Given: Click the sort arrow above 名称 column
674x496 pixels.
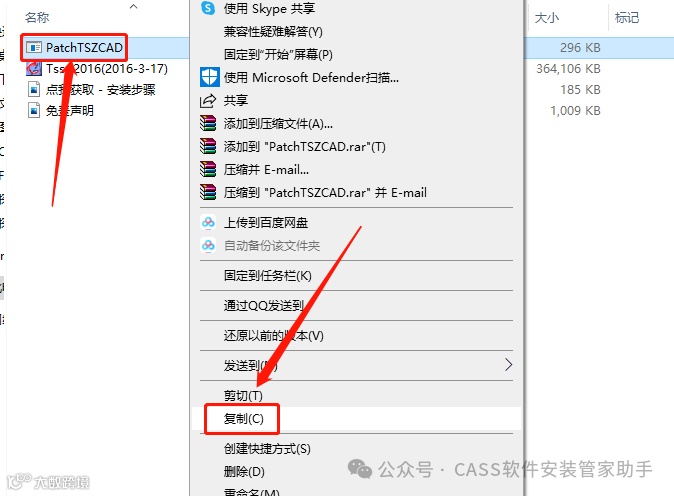Looking at the screenshot, I should tap(134, 6).
